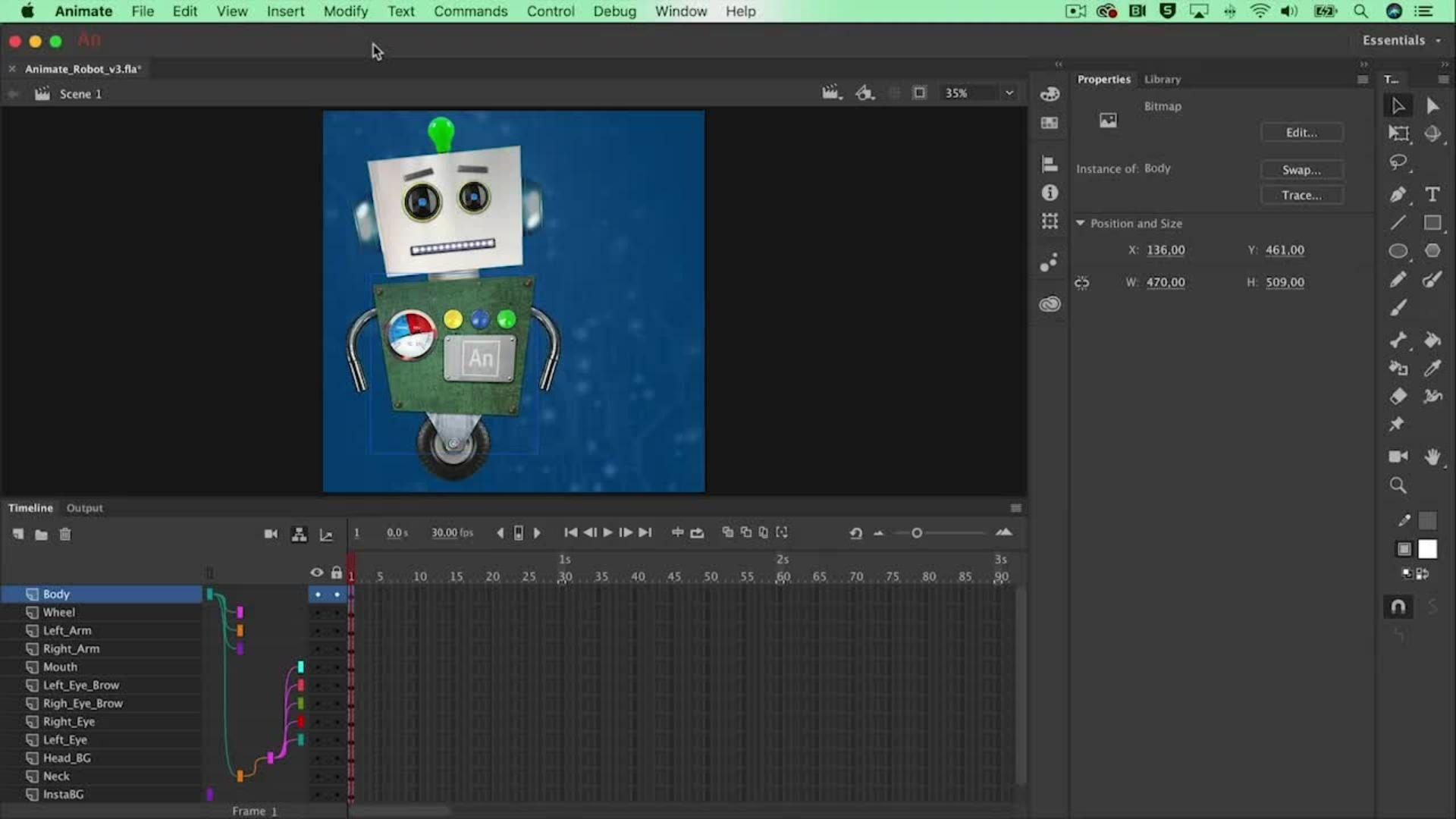This screenshot has height=819, width=1456.
Task: Lock all timeline layers
Action: (337, 573)
